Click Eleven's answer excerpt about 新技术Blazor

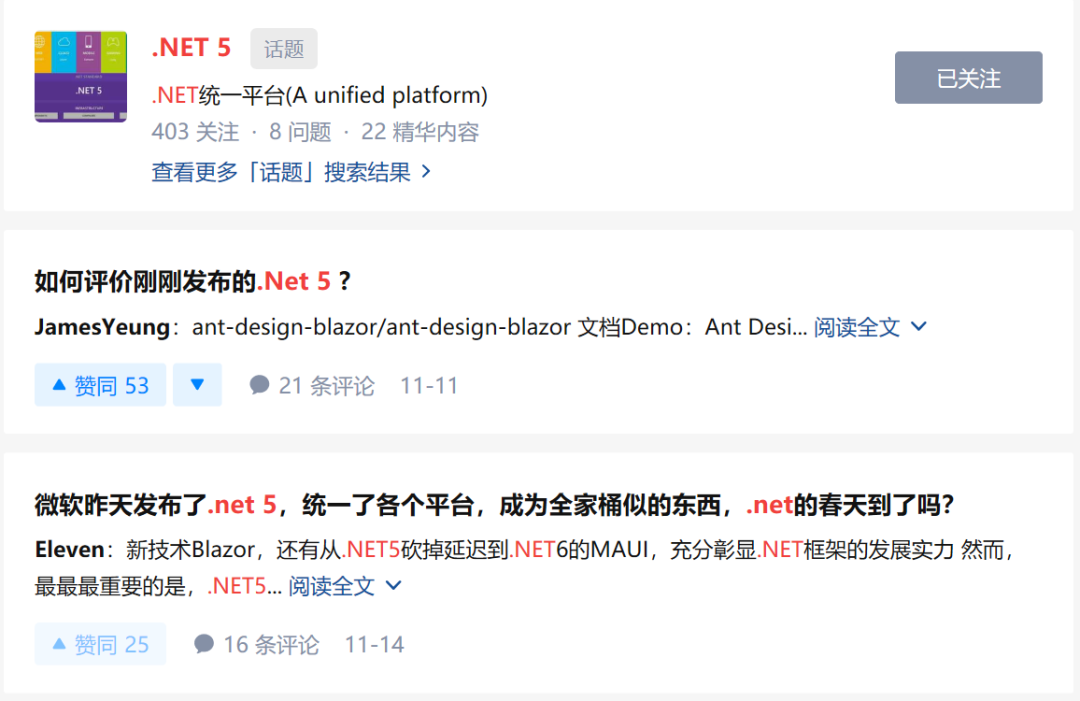click(524, 568)
